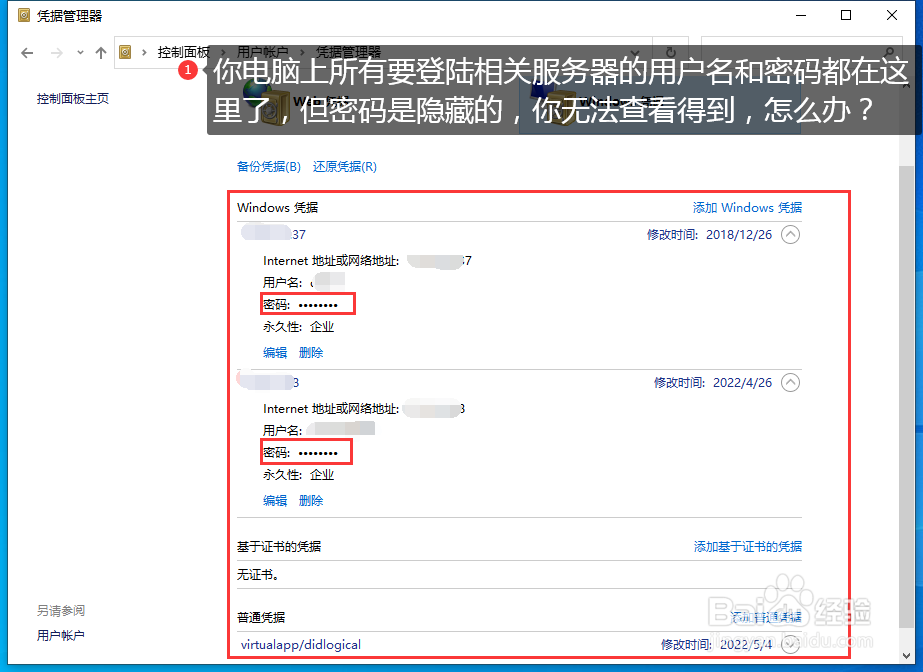Collapse the credential modified on 2018/12/26

click(x=789, y=234)
